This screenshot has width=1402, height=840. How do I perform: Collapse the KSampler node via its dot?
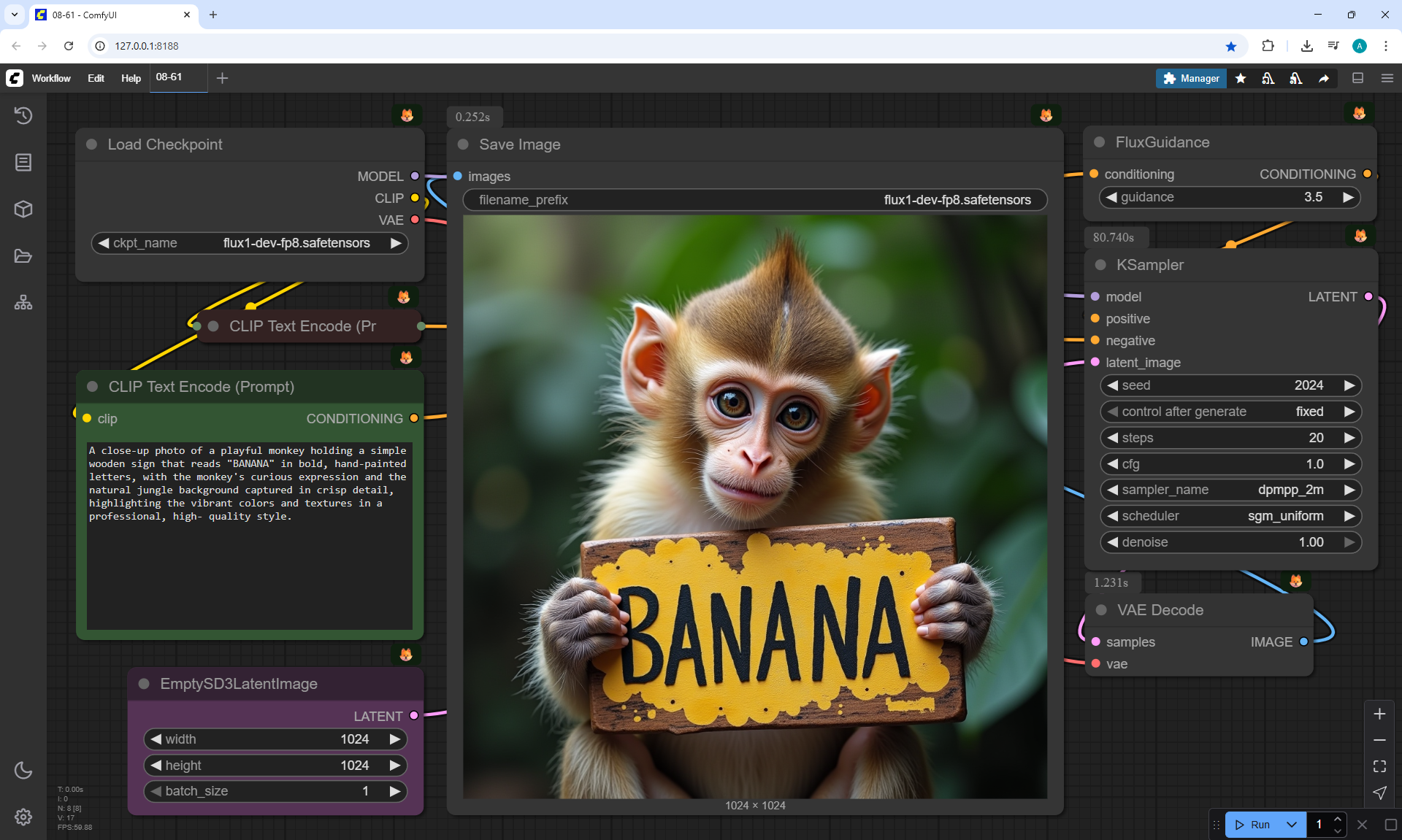1100,265
